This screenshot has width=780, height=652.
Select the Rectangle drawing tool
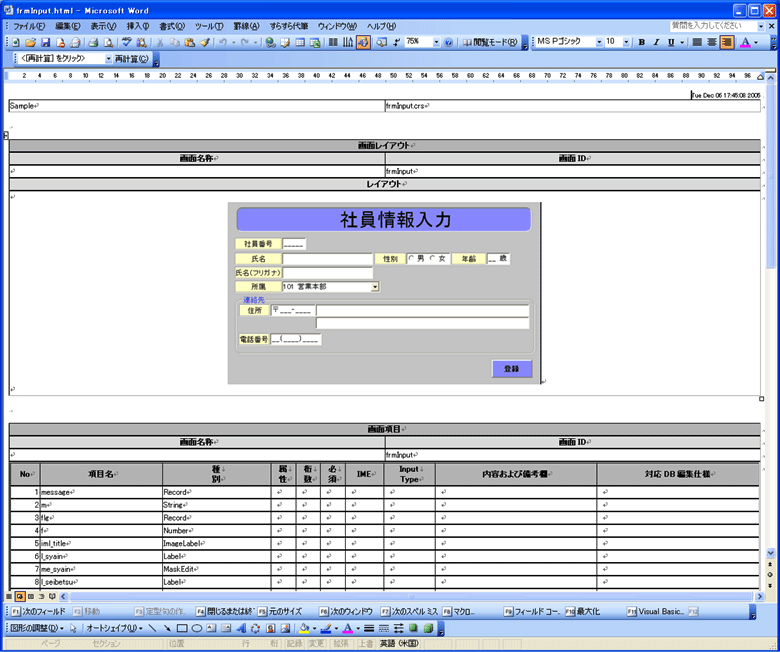182,629
